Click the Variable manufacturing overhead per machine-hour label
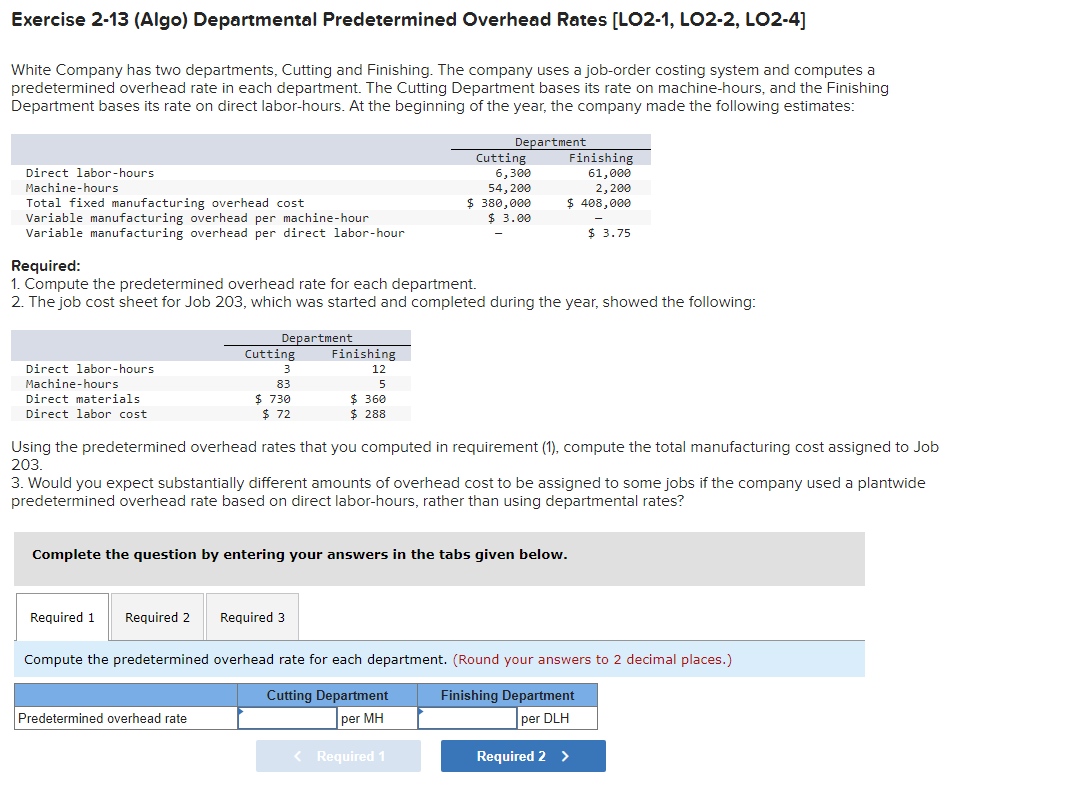 (x=197, y=218)
